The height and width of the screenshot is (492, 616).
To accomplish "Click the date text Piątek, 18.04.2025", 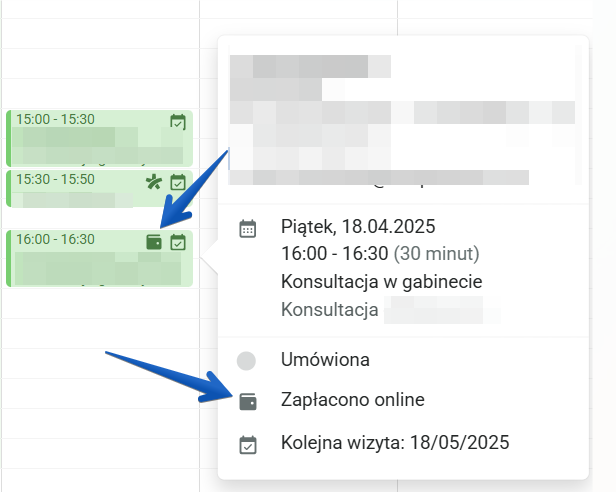I will tap(358, 227).
